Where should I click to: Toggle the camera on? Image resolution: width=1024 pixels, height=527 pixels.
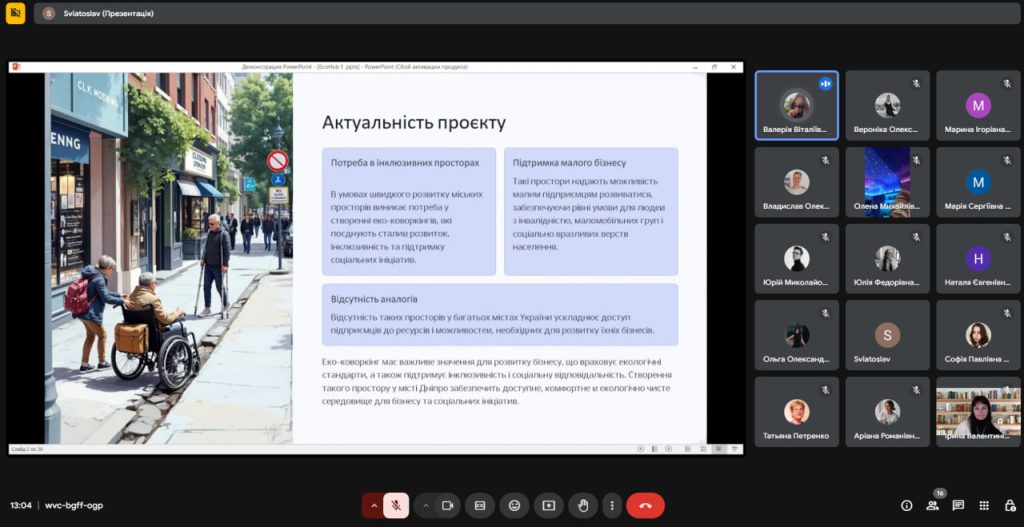(447, 505)
